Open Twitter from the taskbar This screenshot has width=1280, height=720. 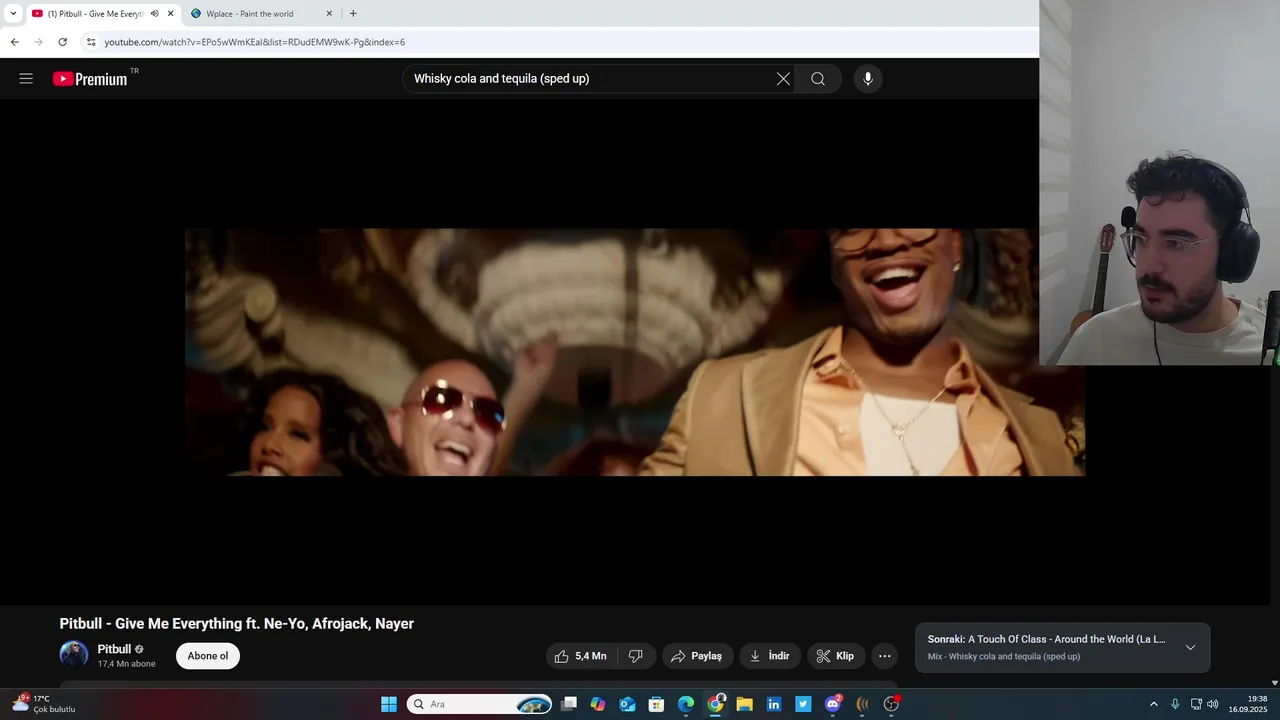[x=803, y=704]
